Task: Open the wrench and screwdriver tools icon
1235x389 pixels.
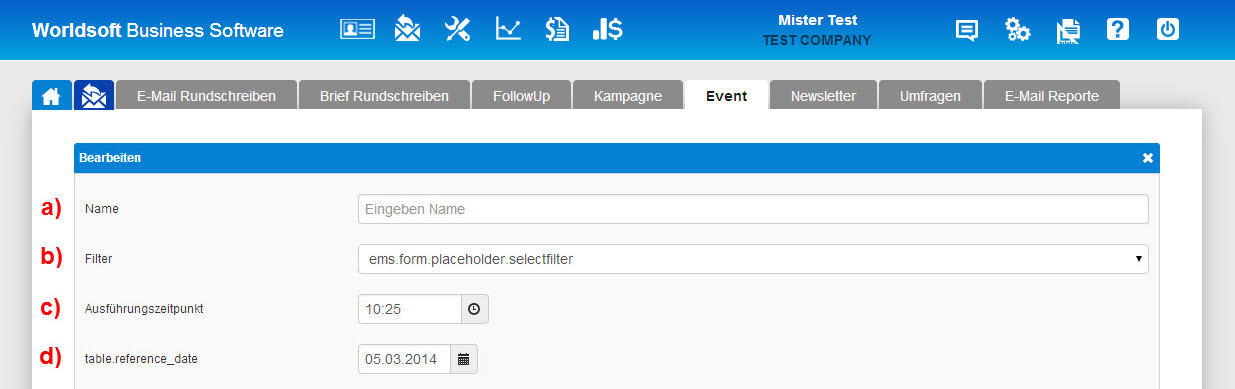Action: [x=458, y=30]
